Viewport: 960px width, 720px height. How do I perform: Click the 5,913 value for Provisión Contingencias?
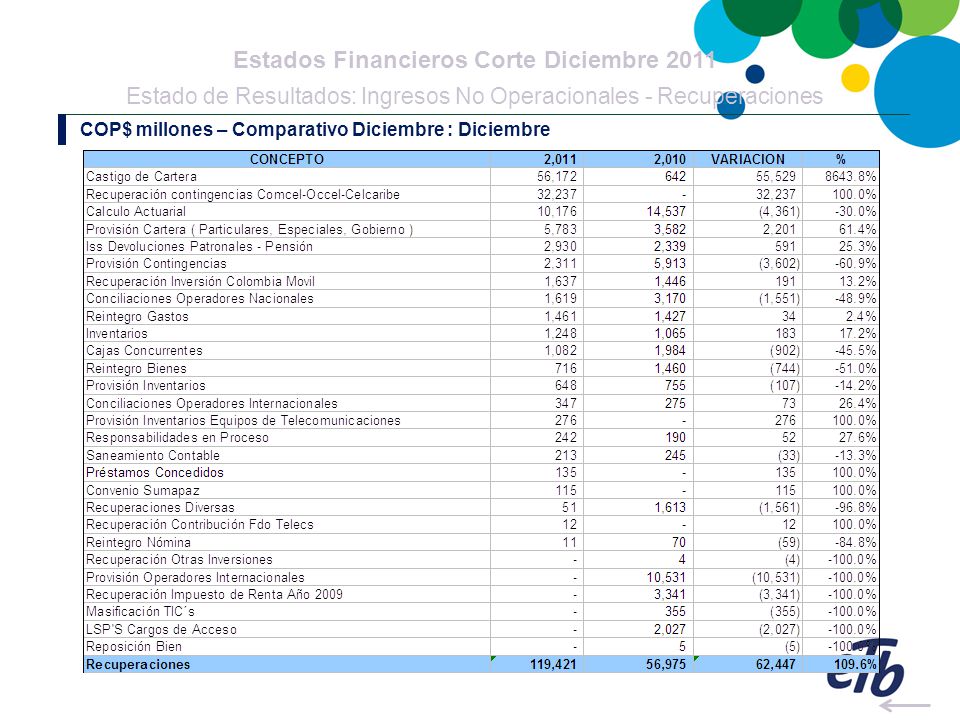670,264
